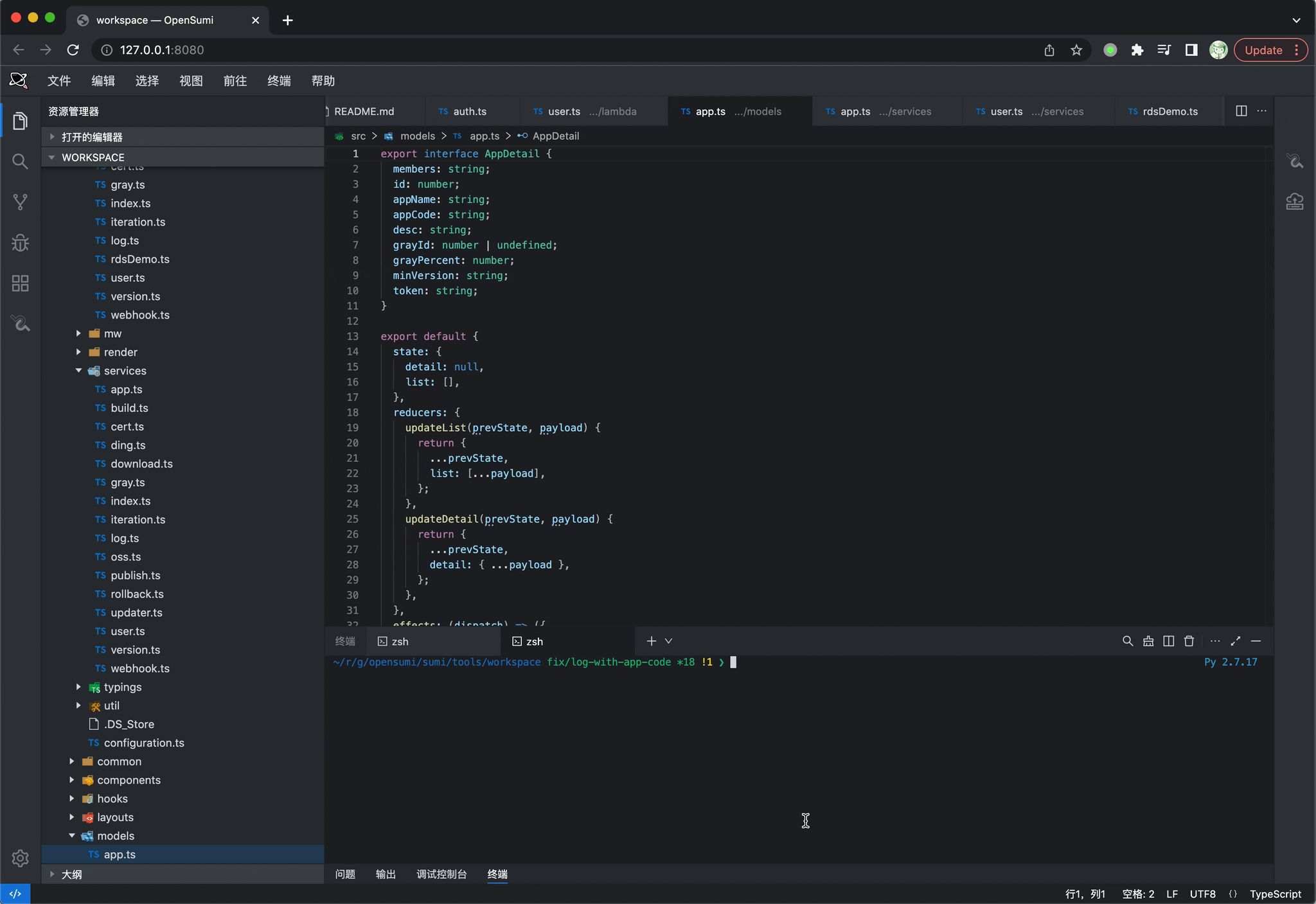Click the terminal search magnifier icon

click(1127, 641)
